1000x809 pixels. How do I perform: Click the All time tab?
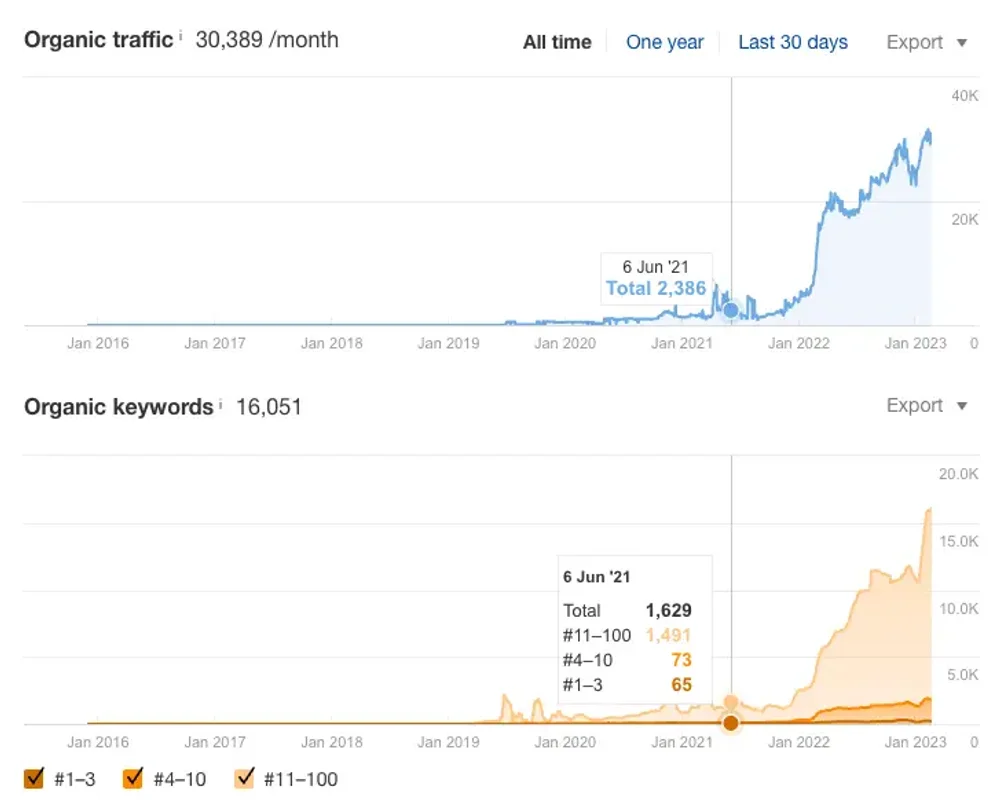point(557,42)
